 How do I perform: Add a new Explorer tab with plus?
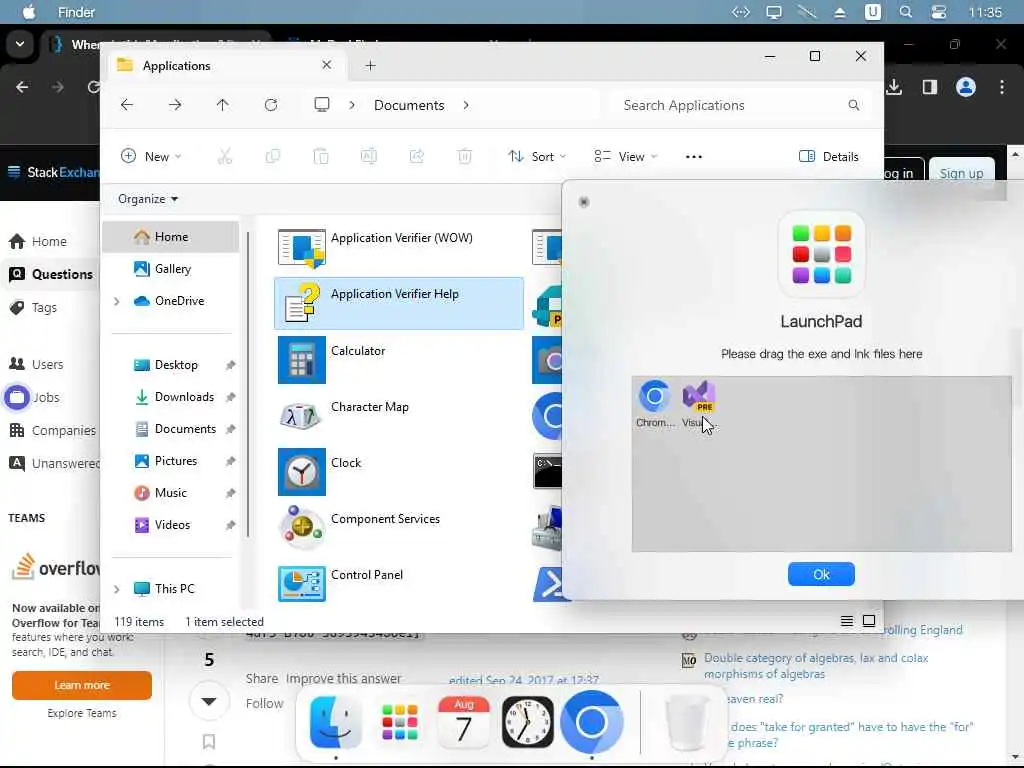coord(370,65)
